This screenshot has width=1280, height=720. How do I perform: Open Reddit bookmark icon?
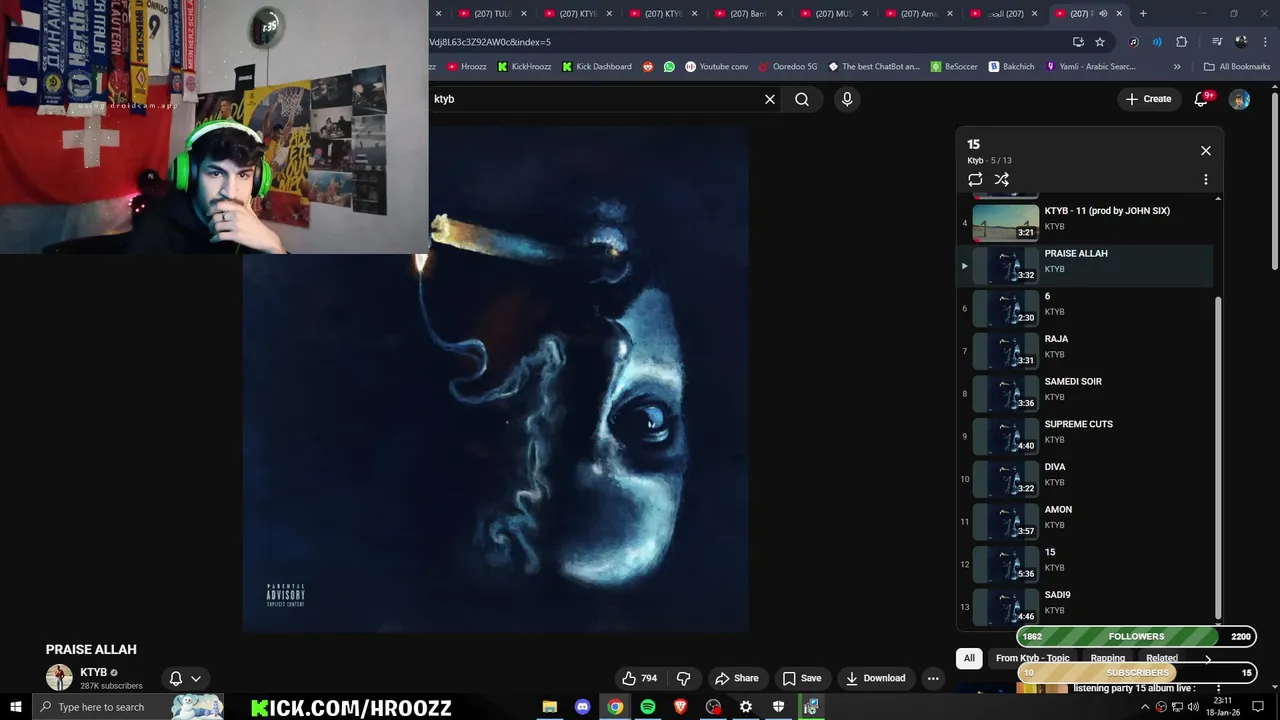pos(648,67)
